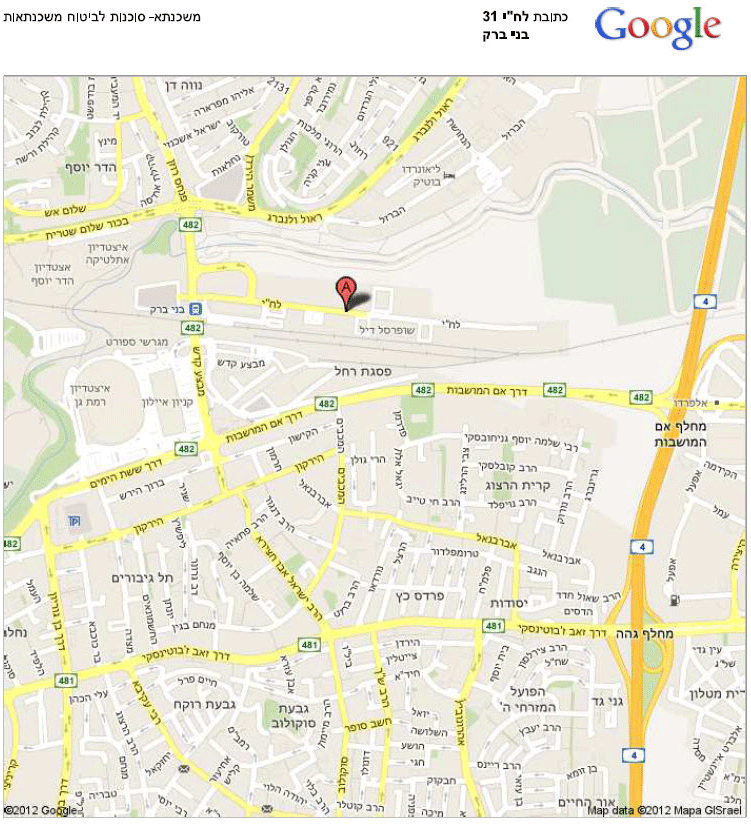Screen dimensions: 751x824
Task: Select the בני ברק train station icon
Action: [195, 308]
